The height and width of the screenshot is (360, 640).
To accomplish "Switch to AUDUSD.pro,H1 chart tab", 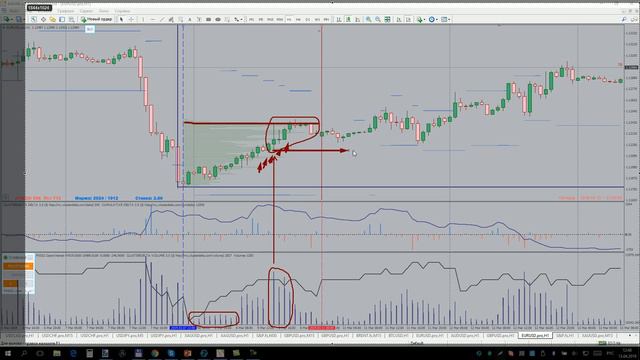I will tap(464, 335).
